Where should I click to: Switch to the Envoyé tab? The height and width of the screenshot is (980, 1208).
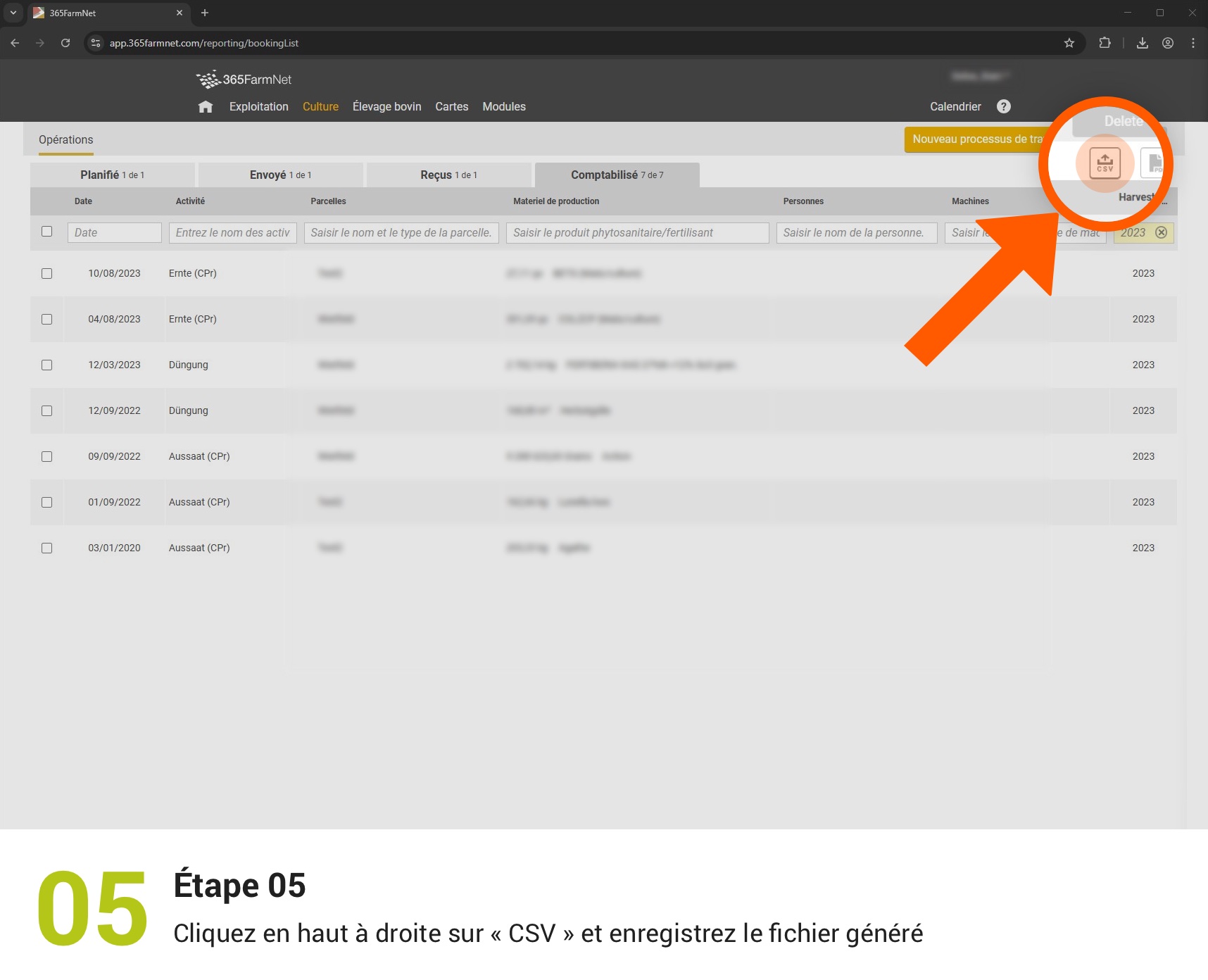pos(280,175)
